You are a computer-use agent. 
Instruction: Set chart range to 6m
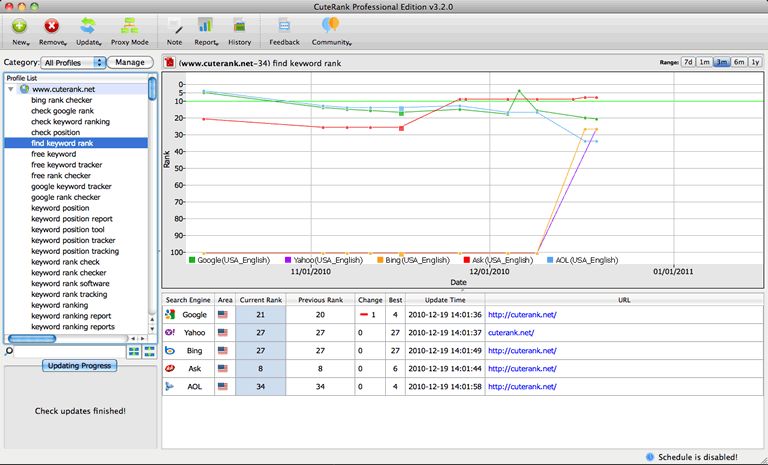pos(739,62)
